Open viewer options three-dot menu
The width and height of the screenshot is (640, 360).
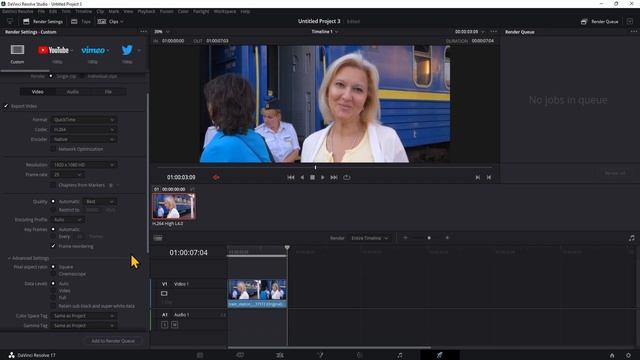[x=493, y=31]
